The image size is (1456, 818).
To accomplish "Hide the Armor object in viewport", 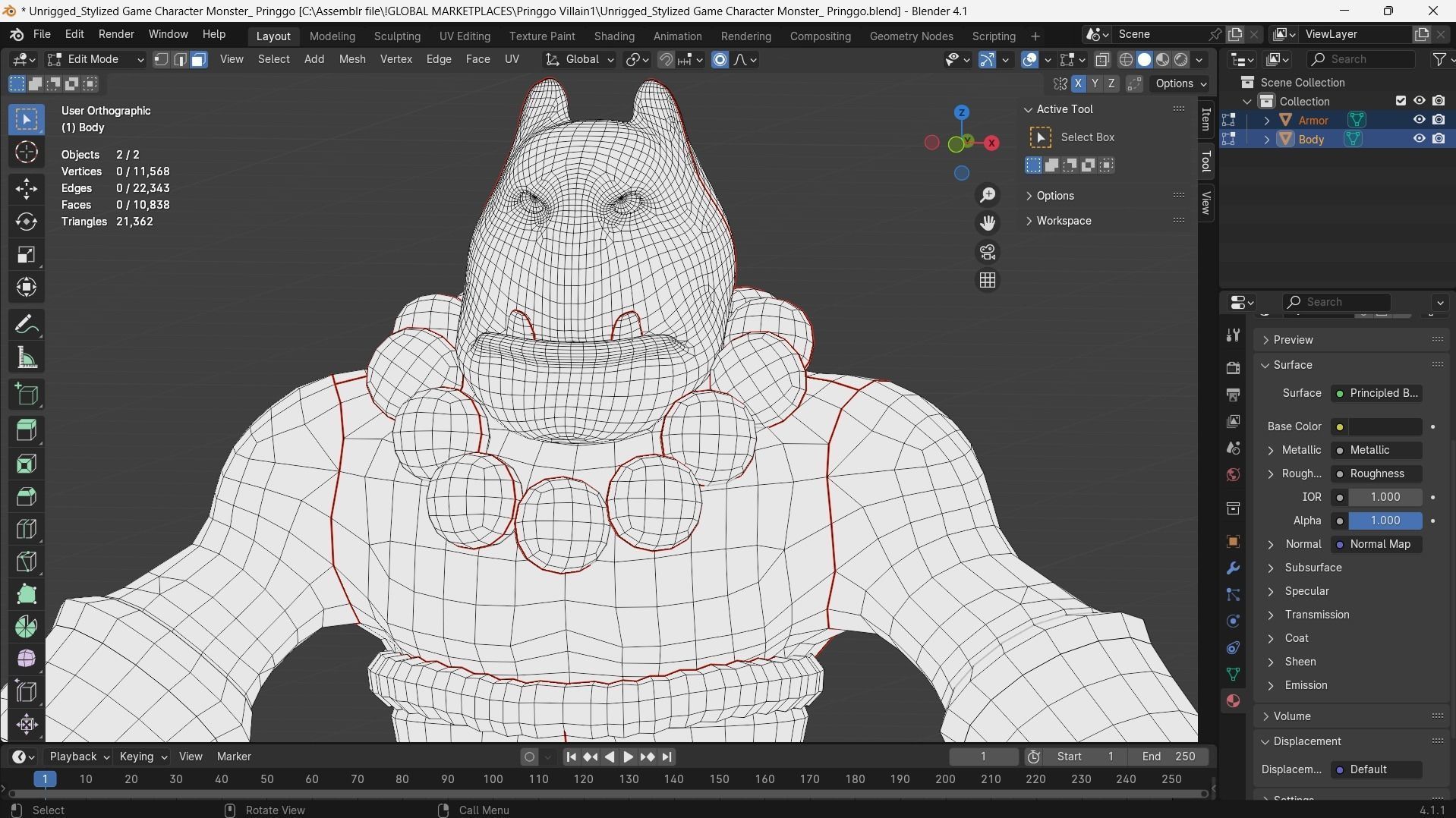I will [x=1419, y=120].
